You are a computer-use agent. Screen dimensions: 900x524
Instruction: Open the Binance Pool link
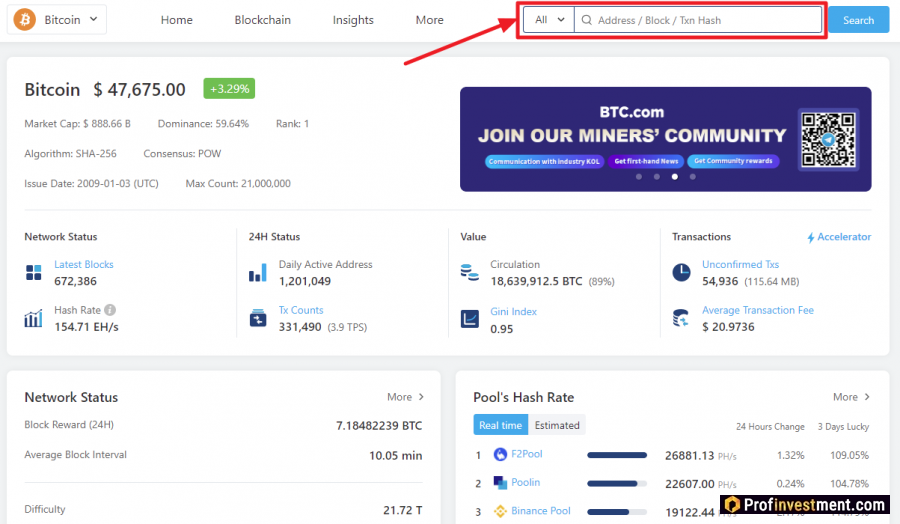pyautogui.click(x=541, y=511)
